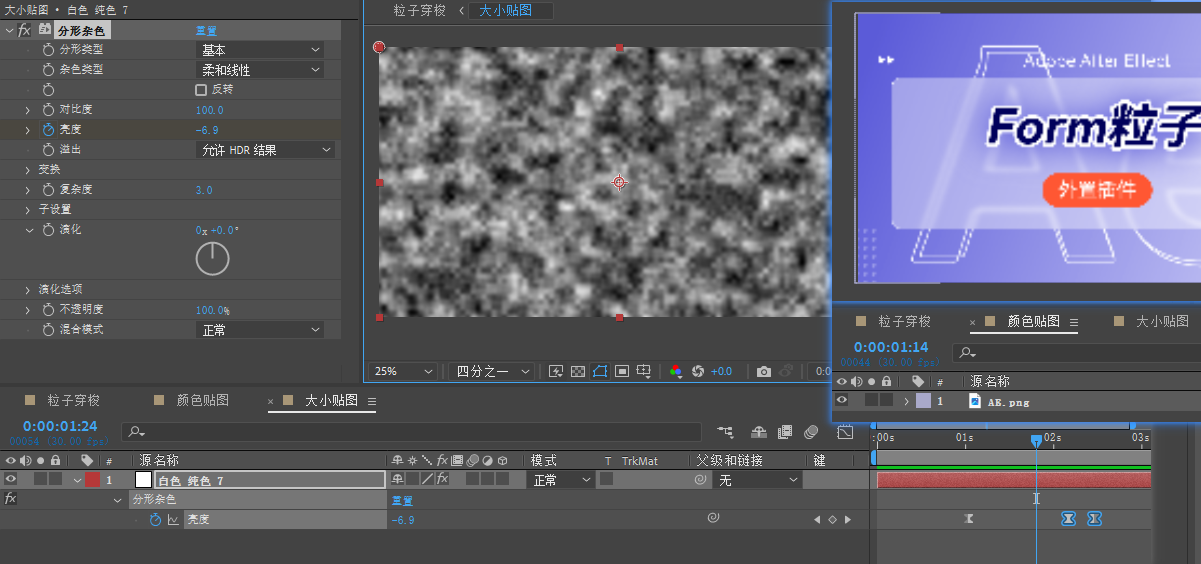Toggle shy switch for layer 白色 纯色 7

click(x=397, y=480)
